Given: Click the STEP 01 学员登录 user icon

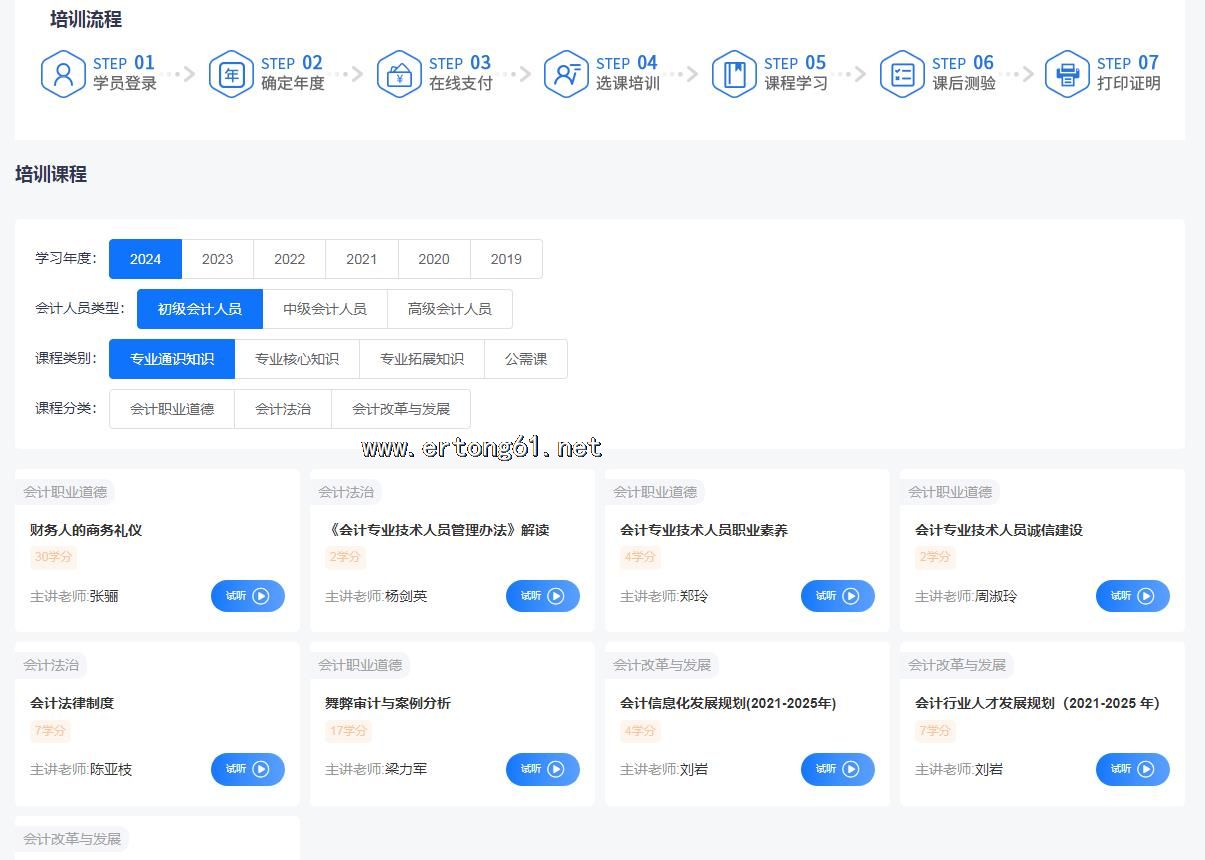Looking at the screenshot, I should pos(63,74).
